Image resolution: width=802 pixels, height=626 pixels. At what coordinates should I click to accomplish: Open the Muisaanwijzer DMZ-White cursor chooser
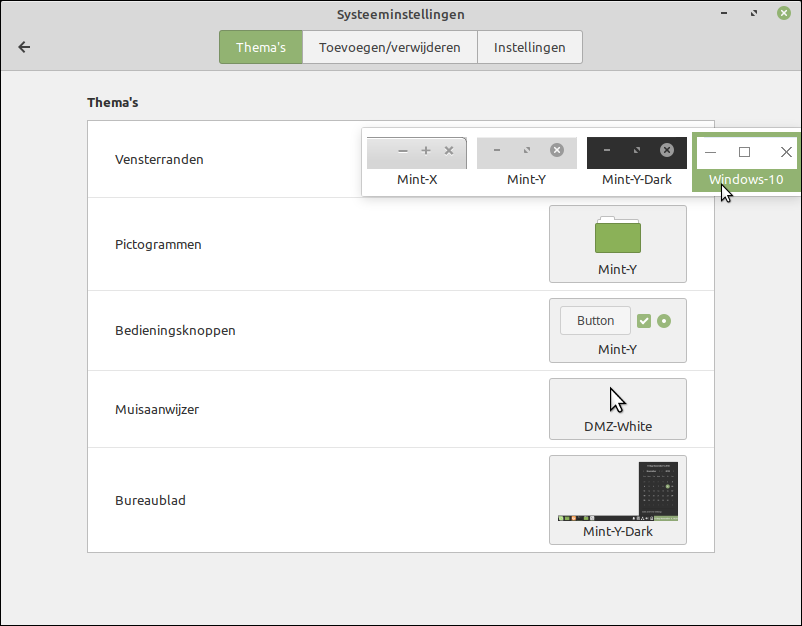coord(618,409)
